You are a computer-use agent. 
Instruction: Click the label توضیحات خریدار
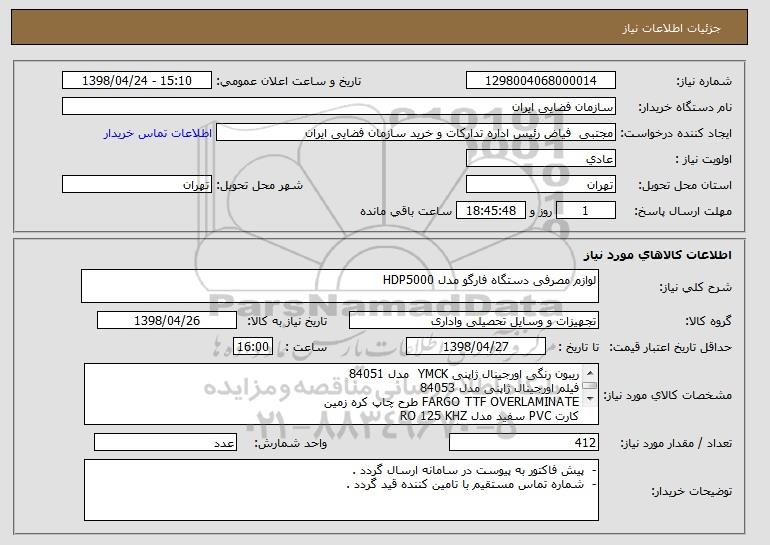pos(691,491)
